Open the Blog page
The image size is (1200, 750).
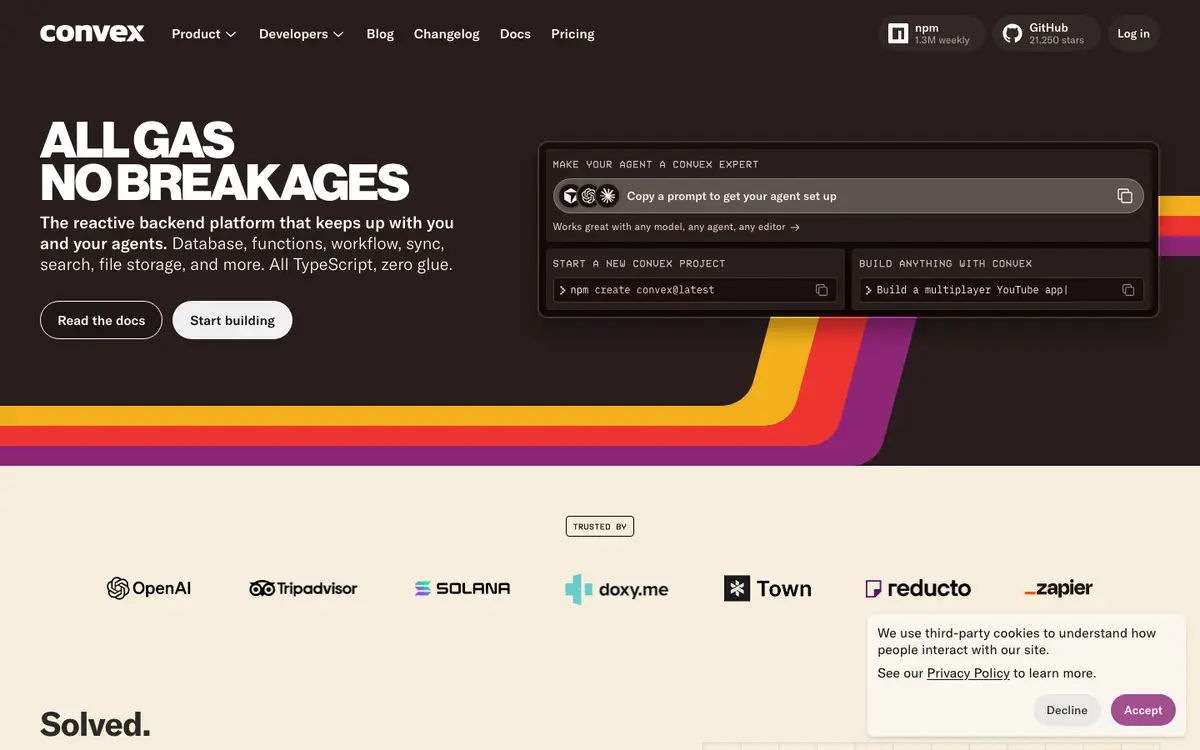380,34
